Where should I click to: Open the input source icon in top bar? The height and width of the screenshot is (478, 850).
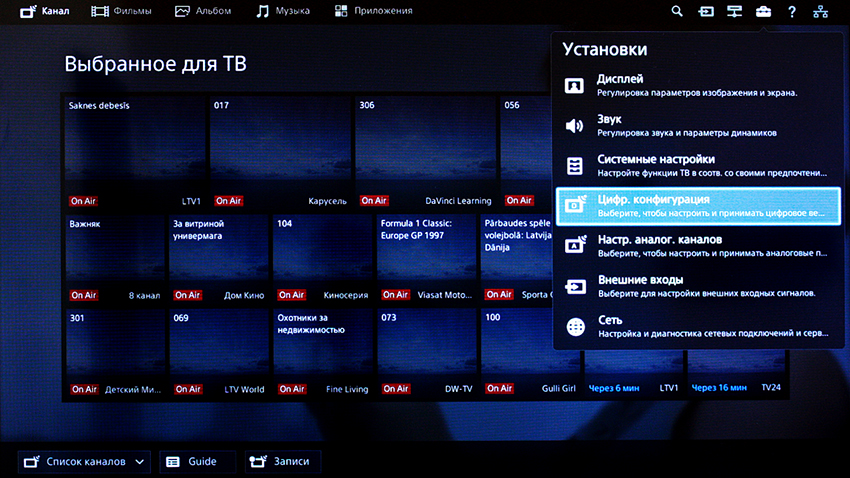(706, 12)
